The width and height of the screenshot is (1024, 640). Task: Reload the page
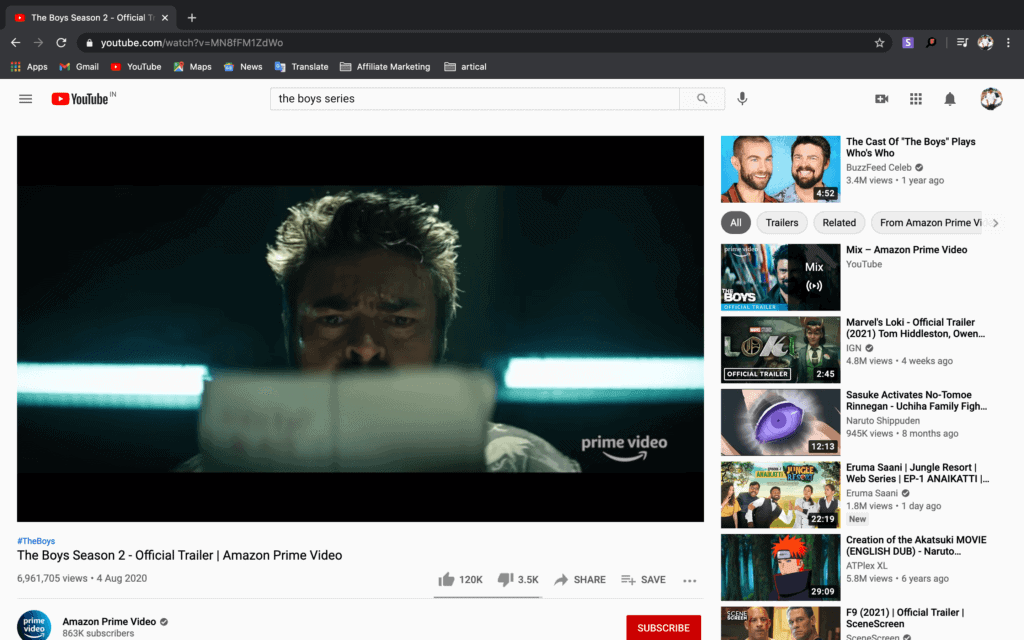61,42
